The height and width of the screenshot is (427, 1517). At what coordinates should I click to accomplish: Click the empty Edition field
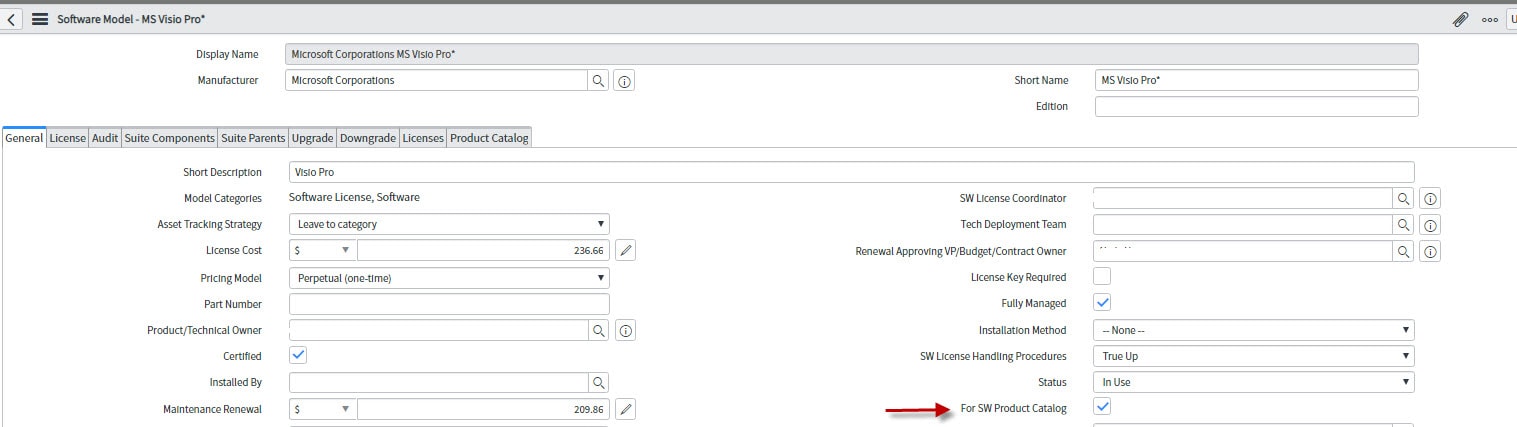point(1257,106)
